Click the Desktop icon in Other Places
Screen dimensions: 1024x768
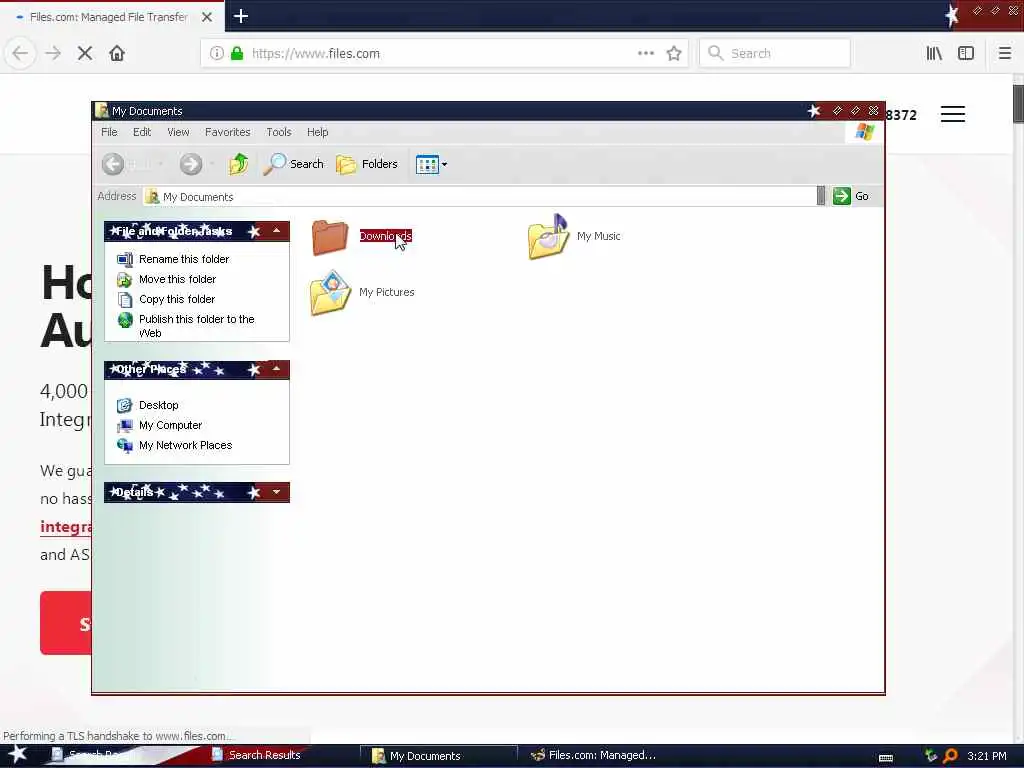125,406
